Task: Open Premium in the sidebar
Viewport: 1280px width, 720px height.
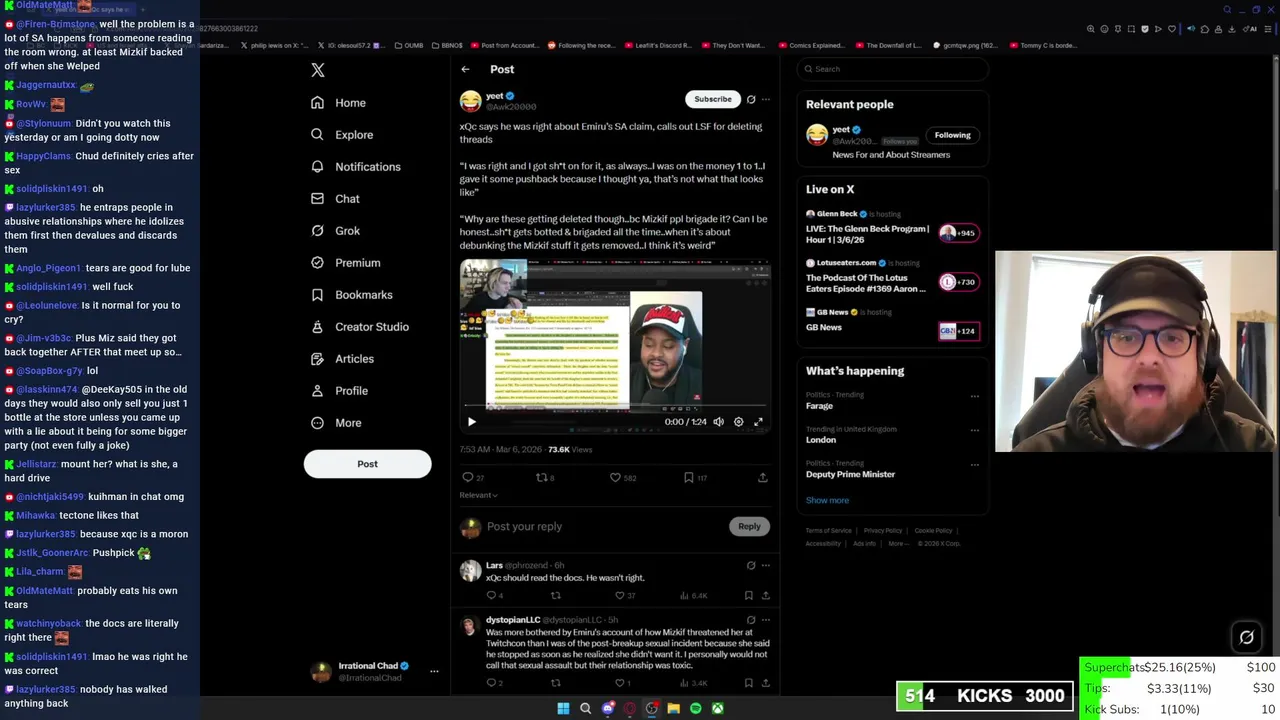Action: (x=345, y=263)
